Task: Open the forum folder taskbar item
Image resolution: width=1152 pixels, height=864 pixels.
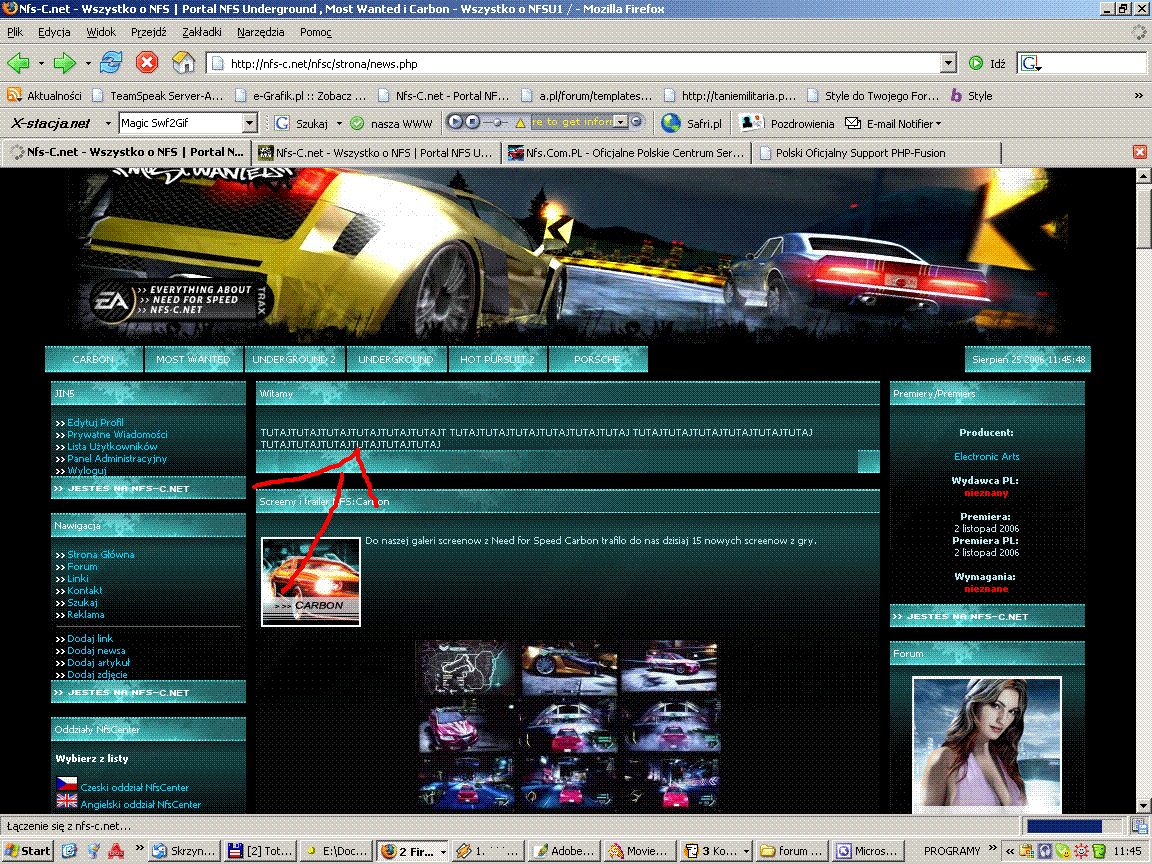Action: coord(792,851)
